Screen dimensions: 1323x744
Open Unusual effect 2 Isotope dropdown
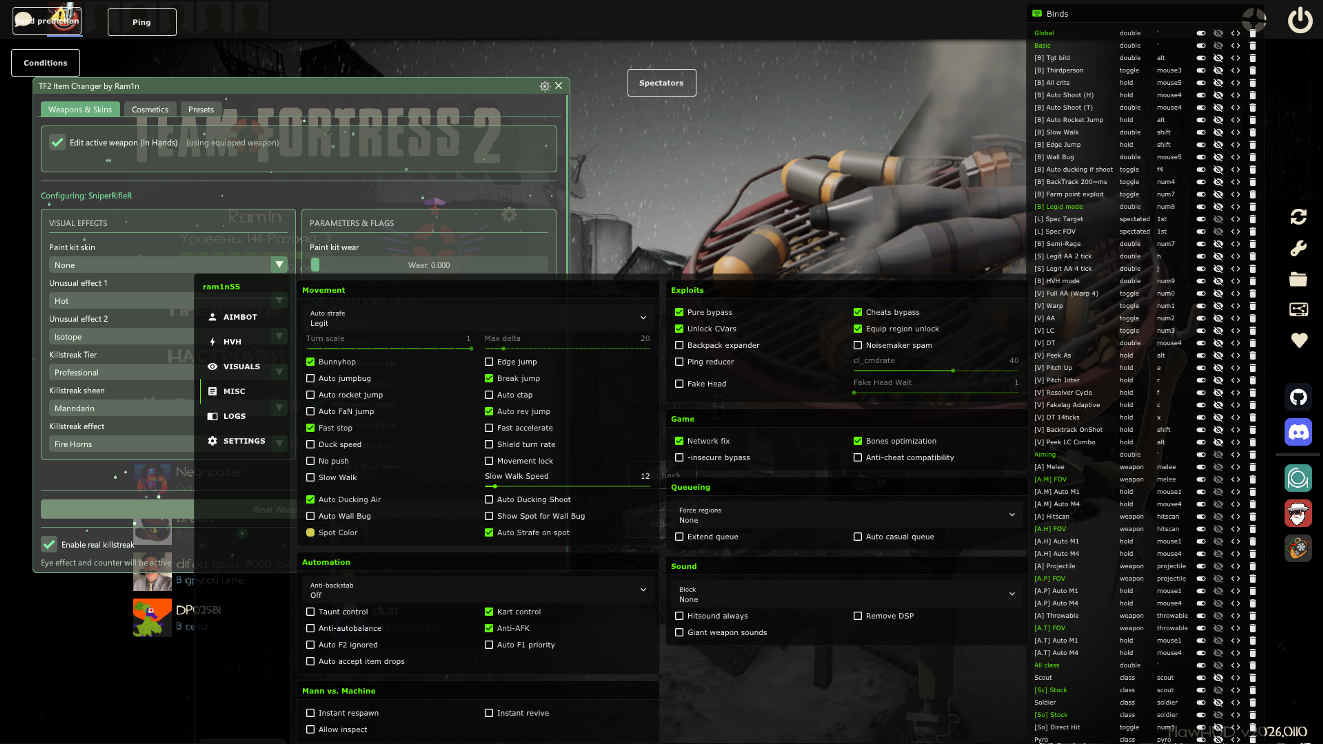coord(169,337)
